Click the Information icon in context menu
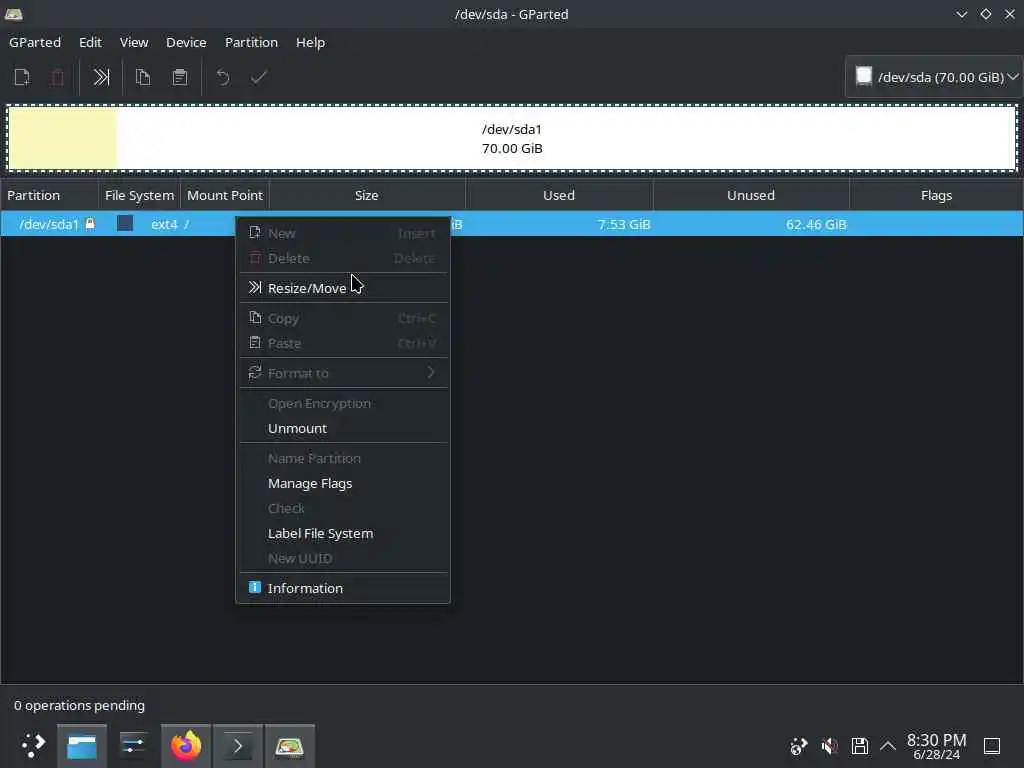The height and width of the screenshot is (768, 1024). (x=255, y=587)
